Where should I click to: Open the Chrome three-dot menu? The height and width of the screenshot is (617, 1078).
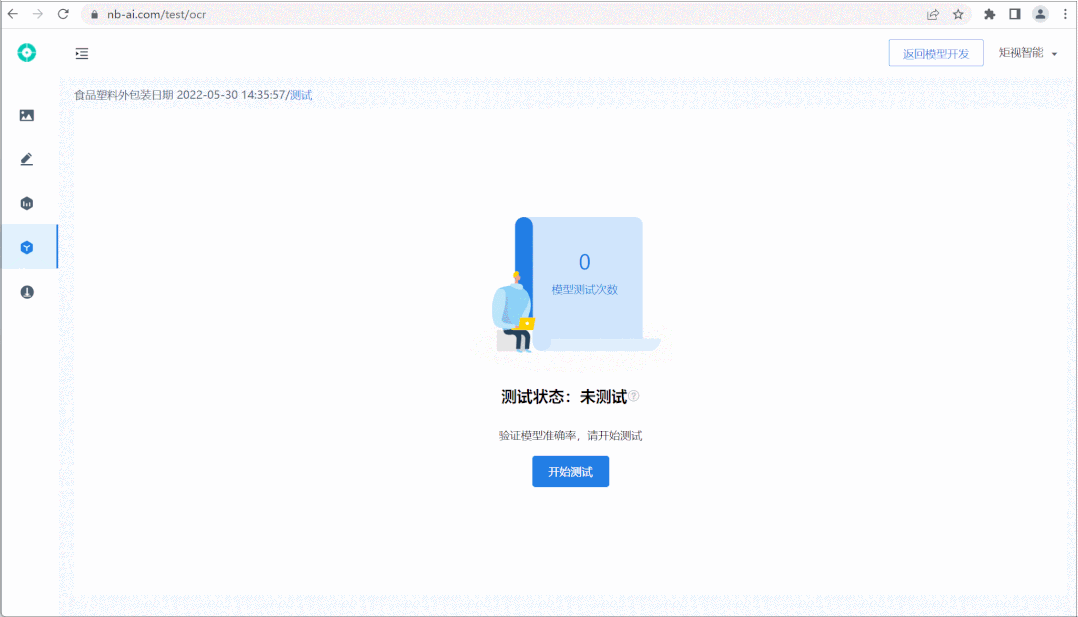(1063, 14)
